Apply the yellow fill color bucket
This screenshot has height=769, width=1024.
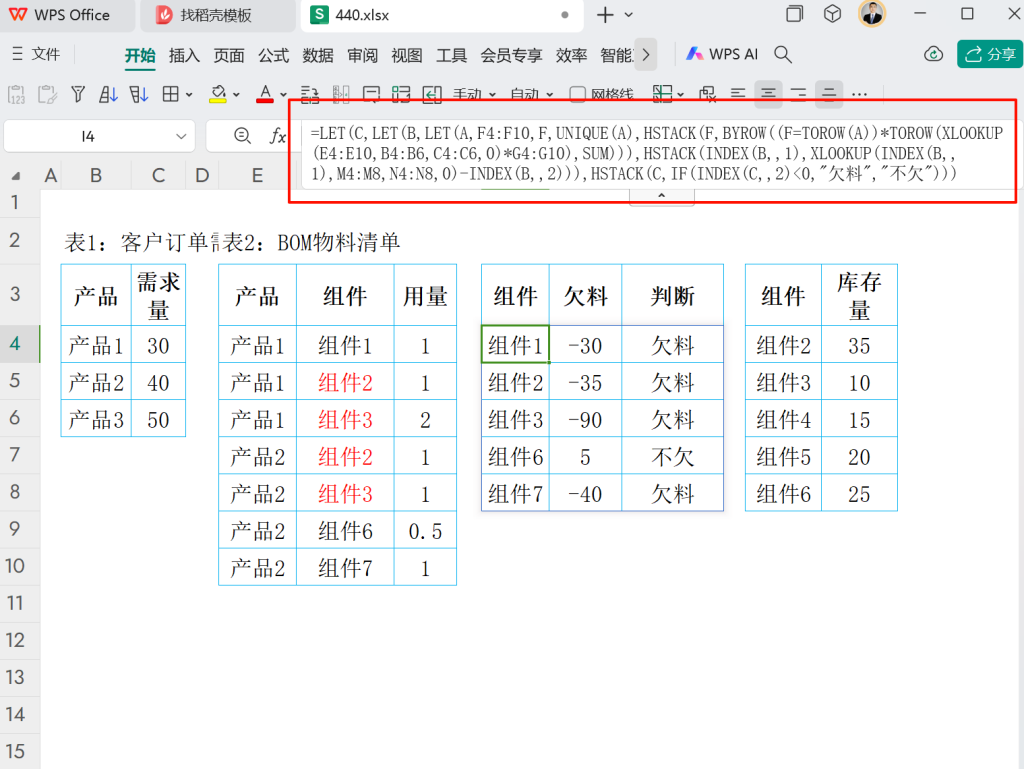(218, 95)
